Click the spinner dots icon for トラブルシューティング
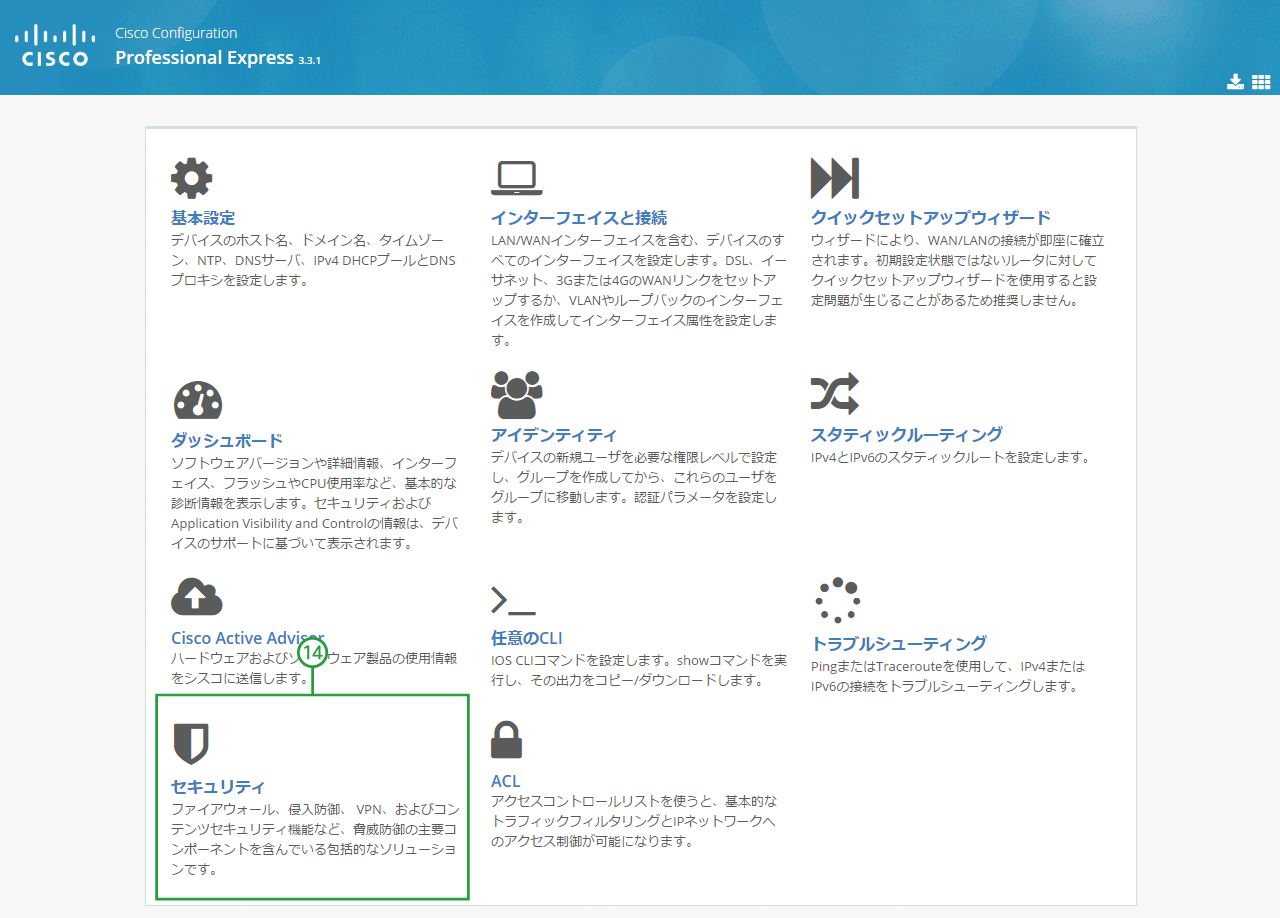 tap(837, 601)
